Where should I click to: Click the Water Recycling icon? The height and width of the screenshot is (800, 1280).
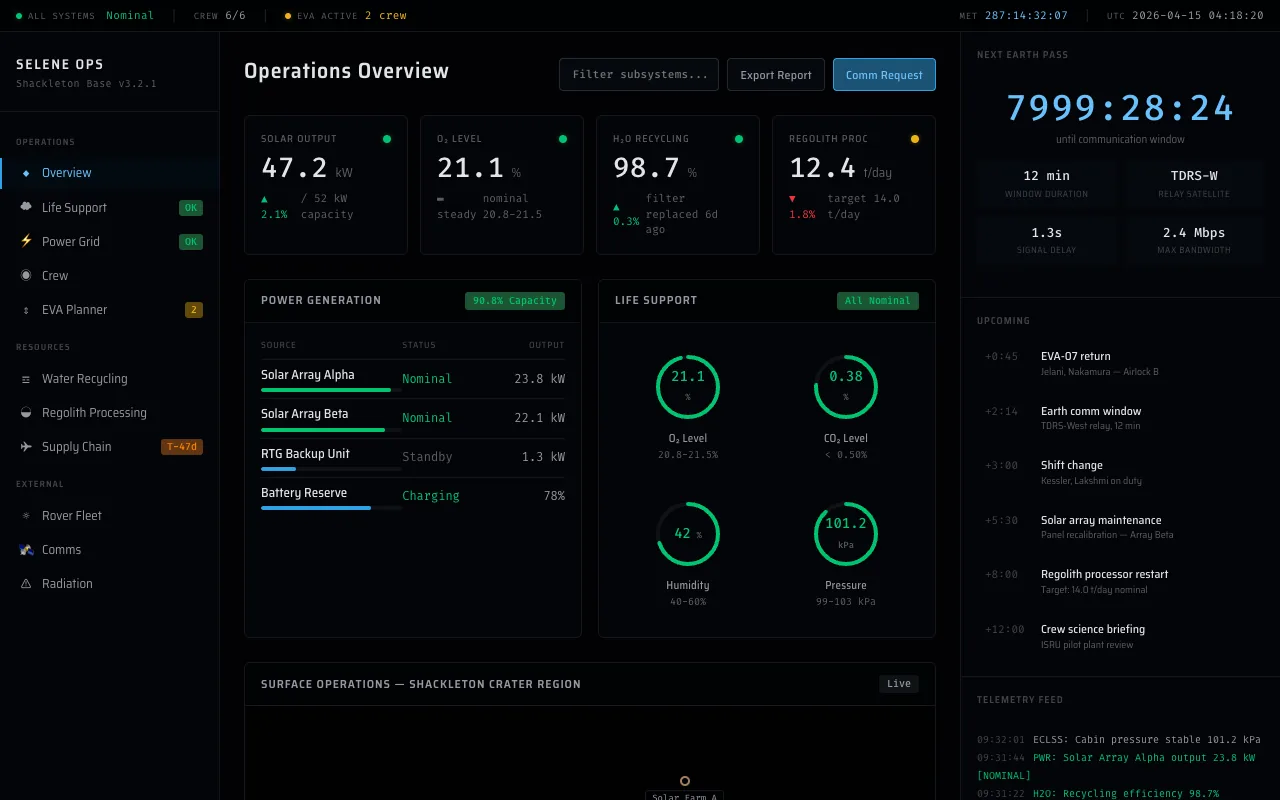(26, 379)
